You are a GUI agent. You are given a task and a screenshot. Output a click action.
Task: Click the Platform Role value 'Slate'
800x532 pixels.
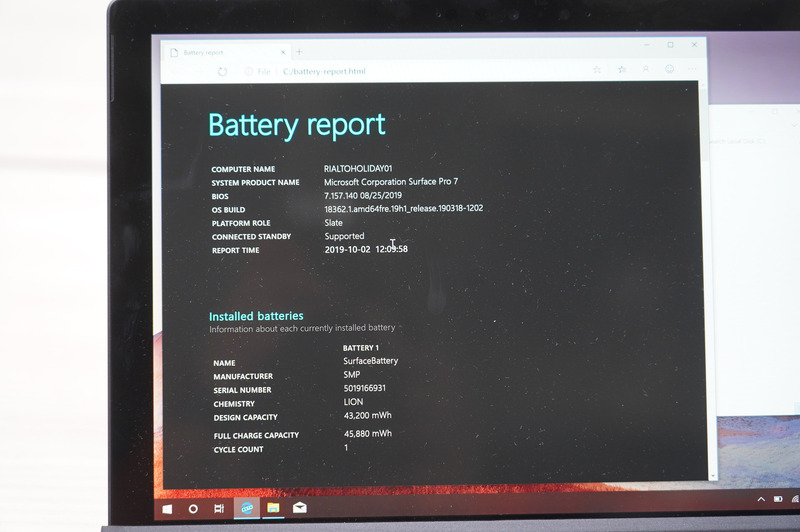pos(333,223)
